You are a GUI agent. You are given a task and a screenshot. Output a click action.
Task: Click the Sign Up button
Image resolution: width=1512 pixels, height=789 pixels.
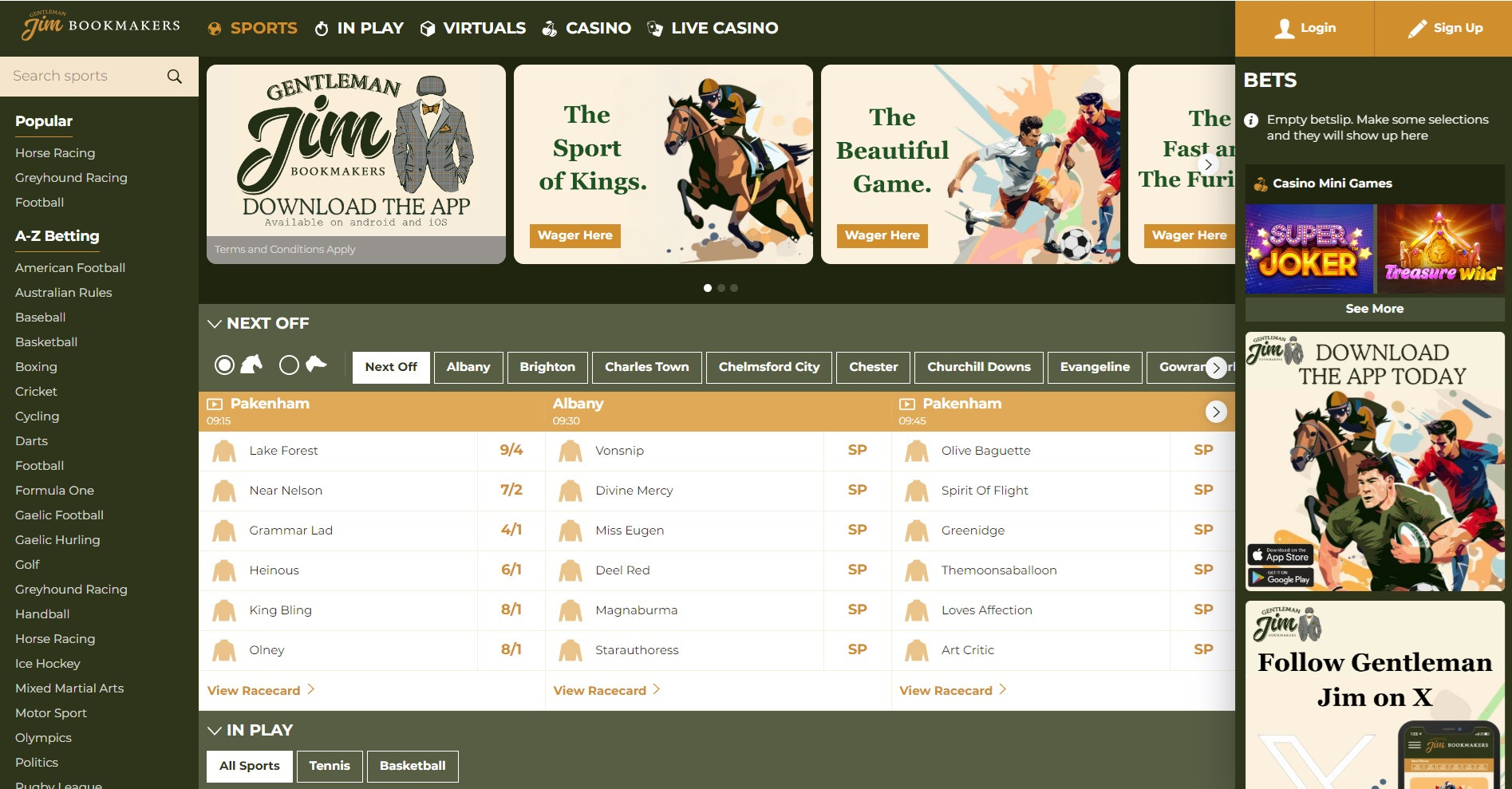(x=1444, y=29)
